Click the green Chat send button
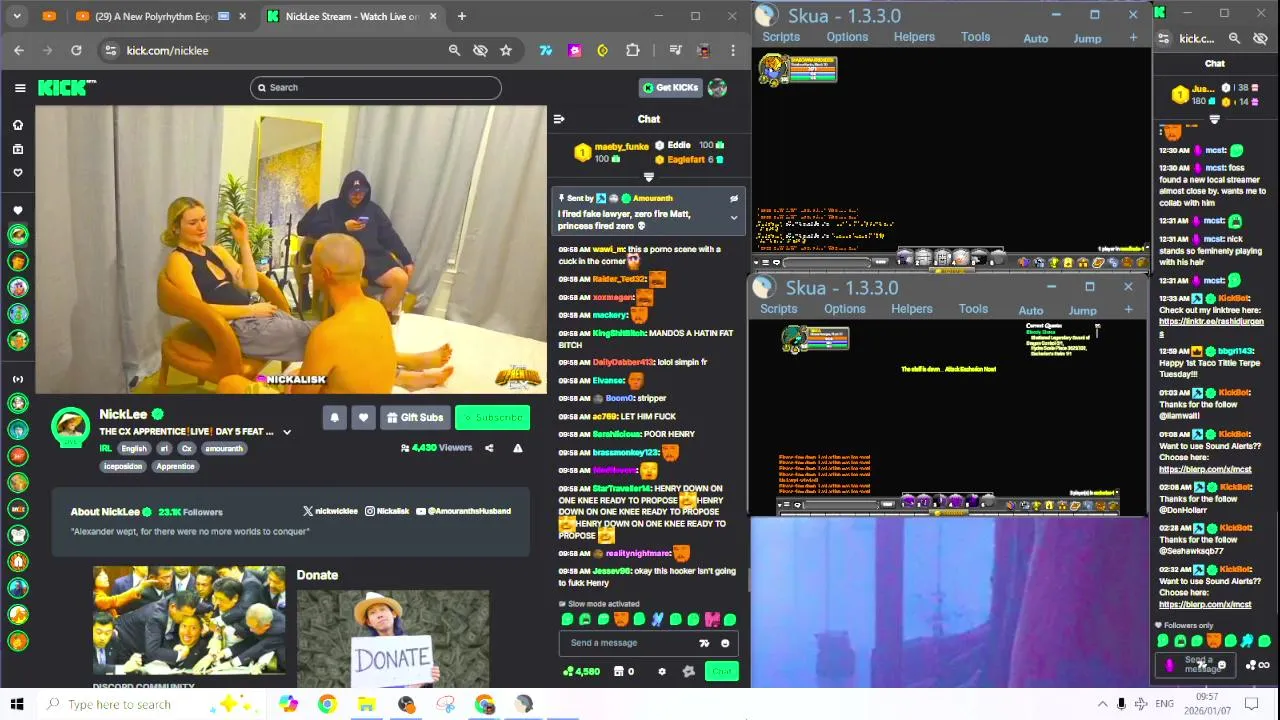 pyautogui.click(x=721, y=671)
